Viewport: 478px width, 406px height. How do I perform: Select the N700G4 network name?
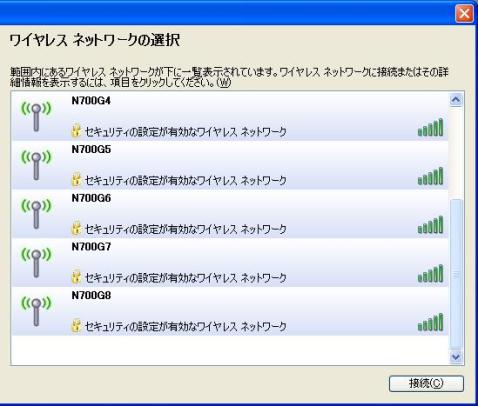tap(91, 101)
